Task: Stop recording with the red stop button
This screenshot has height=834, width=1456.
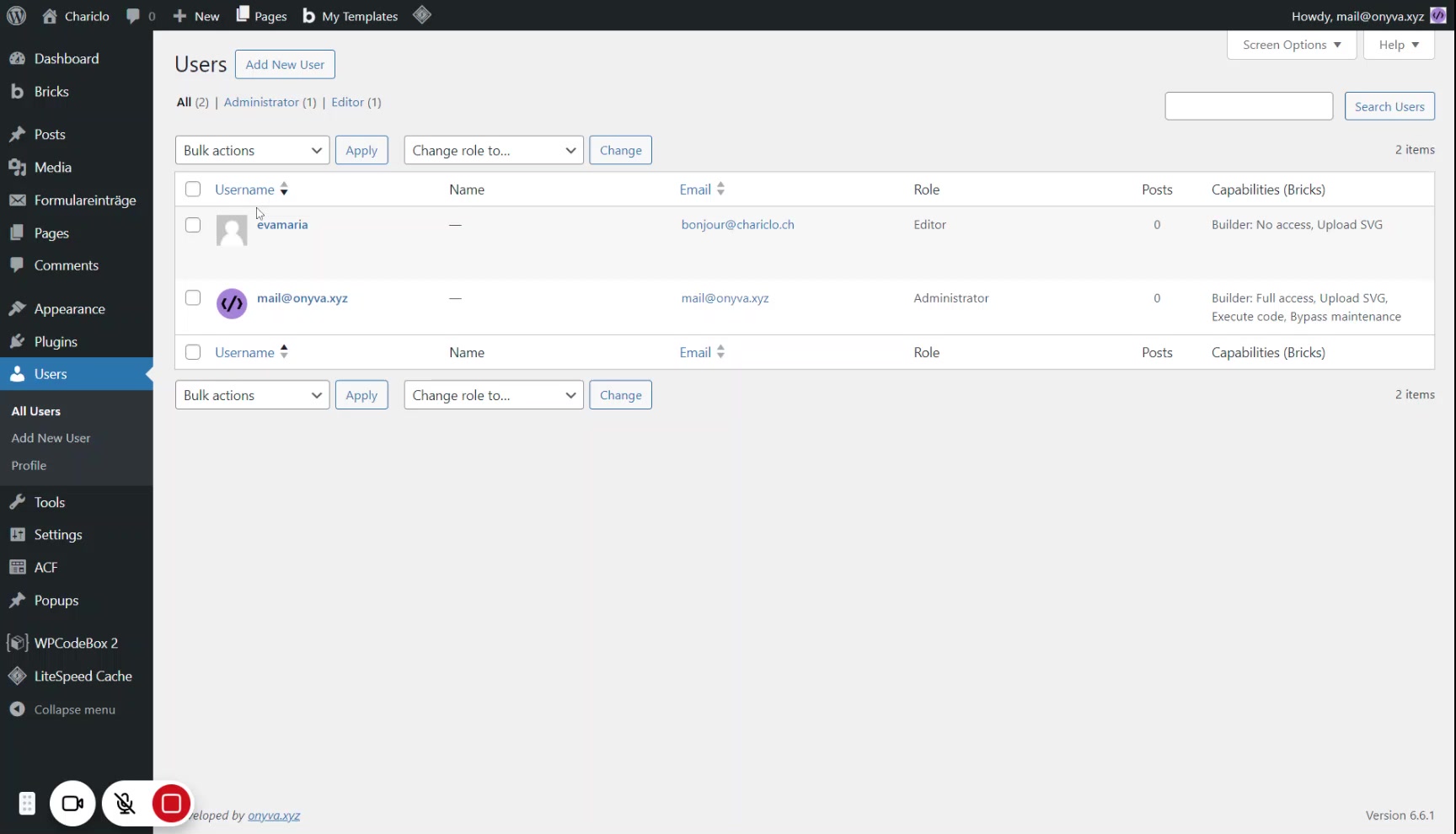Action: coord(171,804)
